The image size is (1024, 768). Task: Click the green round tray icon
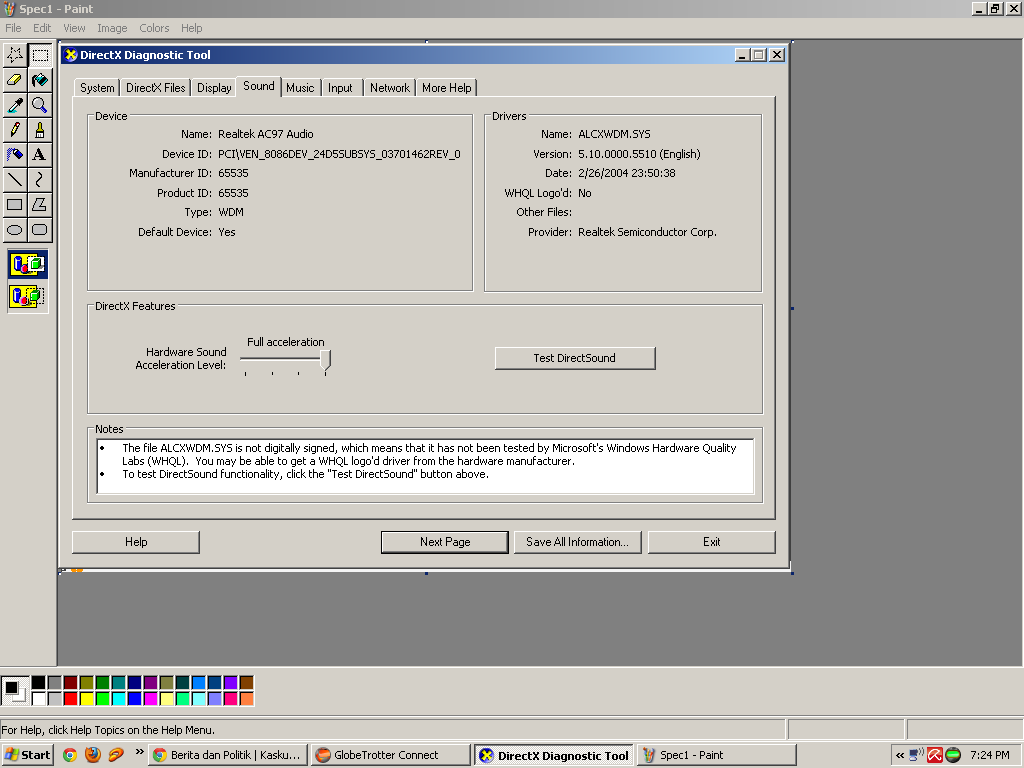coord(953,755)
